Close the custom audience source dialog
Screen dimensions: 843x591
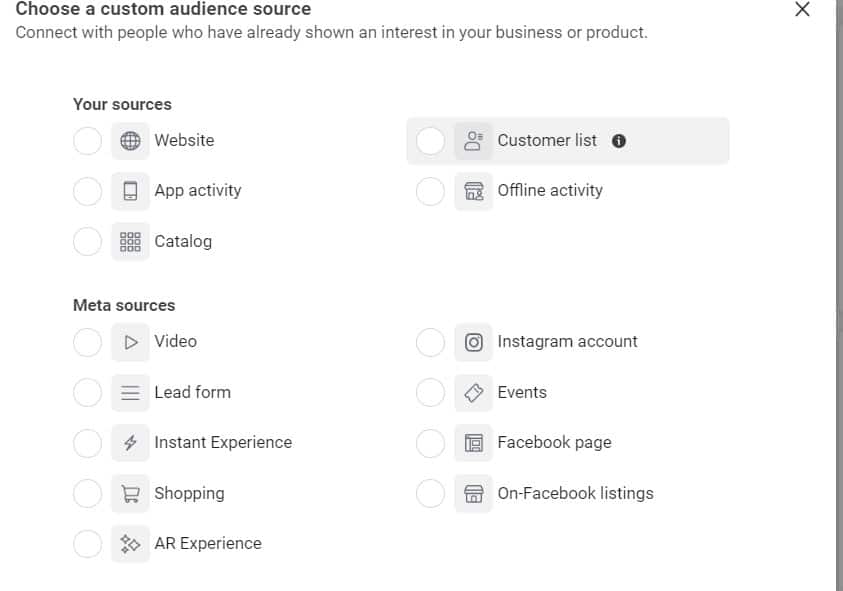(x=802, y=10)
